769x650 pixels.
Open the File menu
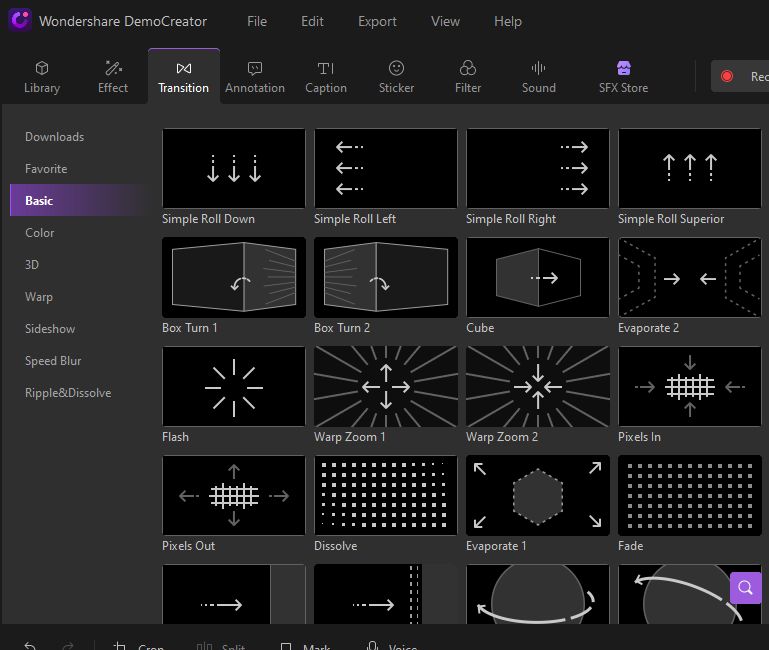coord(257,21)
